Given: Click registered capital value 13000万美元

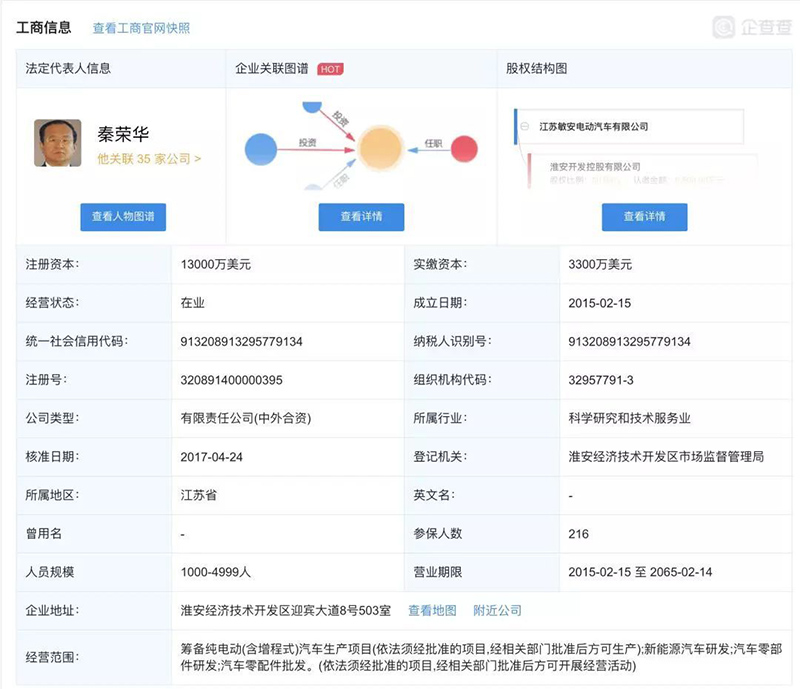Looking at the screenshot, I should 215,264.
